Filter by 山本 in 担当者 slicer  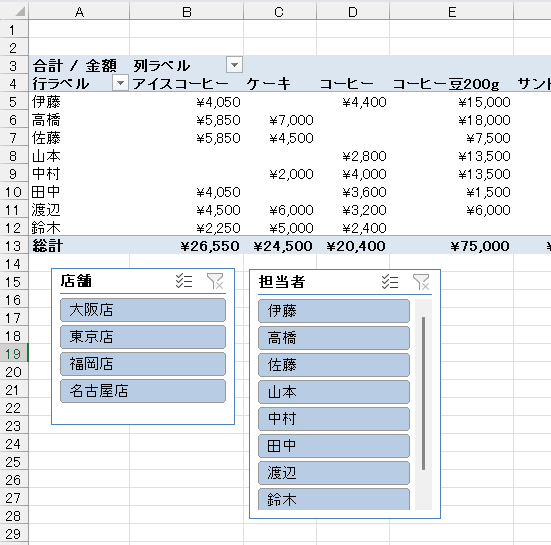[x=334, y=392]
